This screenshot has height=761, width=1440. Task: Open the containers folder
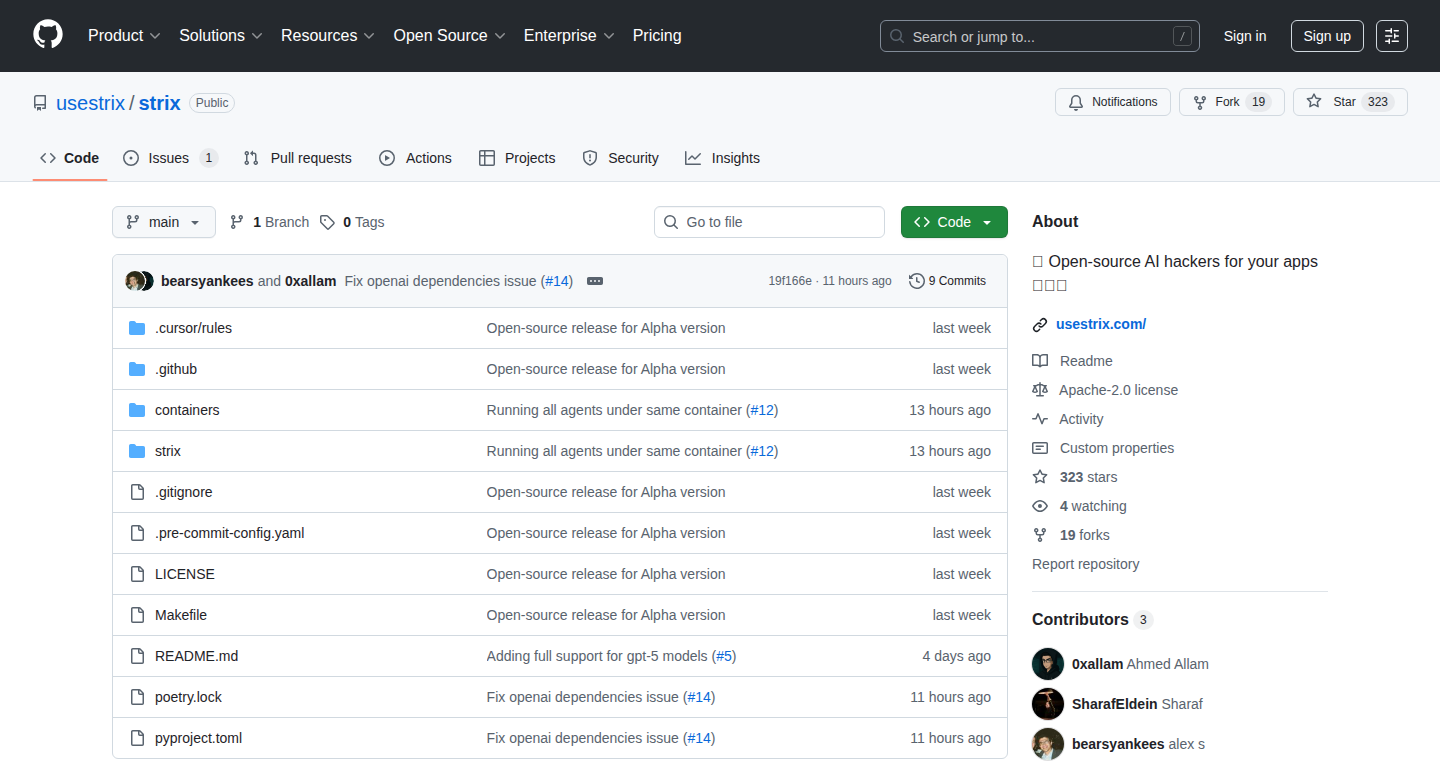coord(187,410)
